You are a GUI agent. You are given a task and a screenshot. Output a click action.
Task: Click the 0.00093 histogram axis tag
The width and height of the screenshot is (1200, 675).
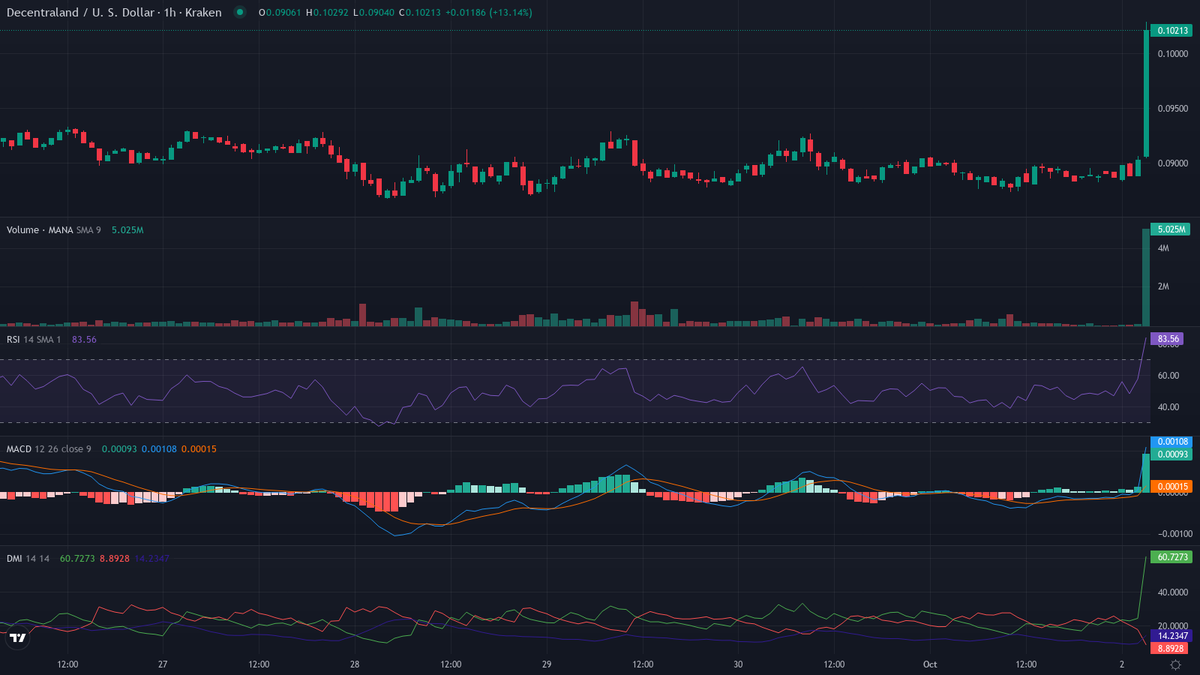1174,454
